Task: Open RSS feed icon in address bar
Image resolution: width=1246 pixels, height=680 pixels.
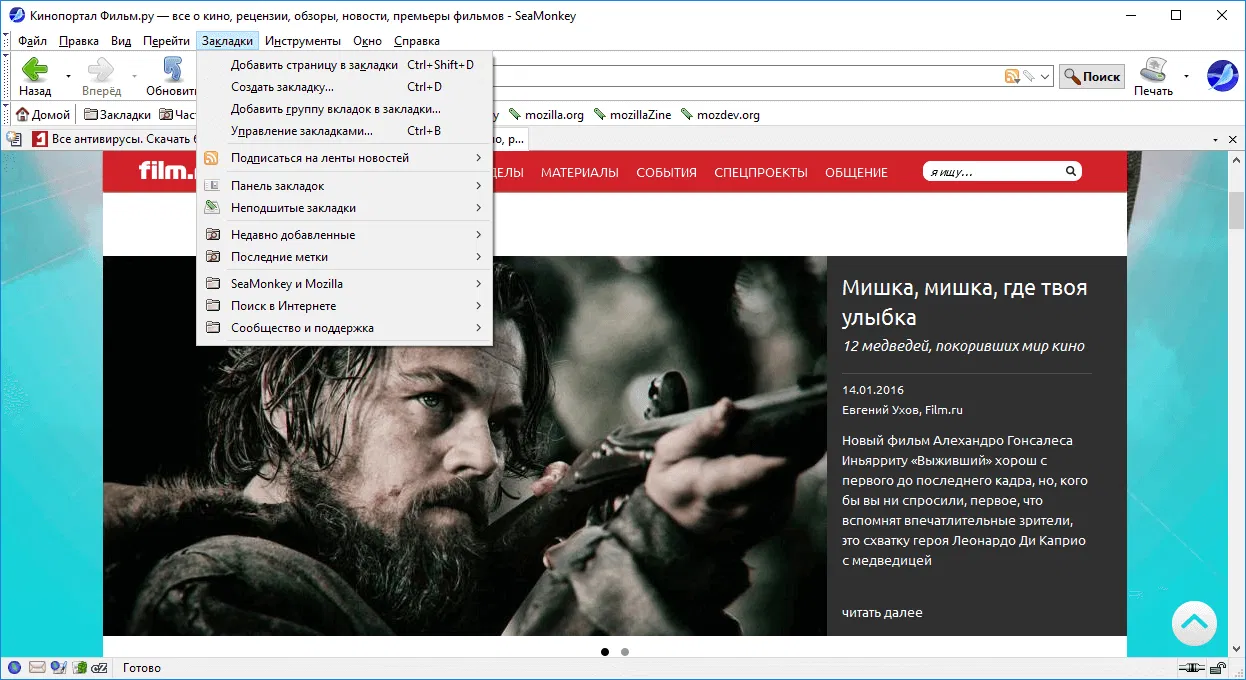Action: point(1011,76)
